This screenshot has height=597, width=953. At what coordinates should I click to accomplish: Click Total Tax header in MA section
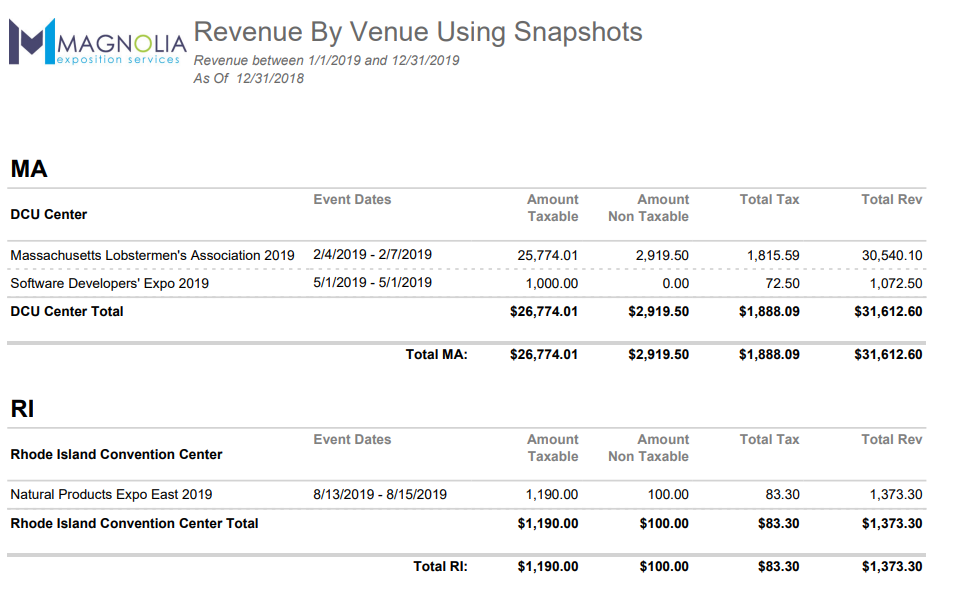click(x=769, y=199)
